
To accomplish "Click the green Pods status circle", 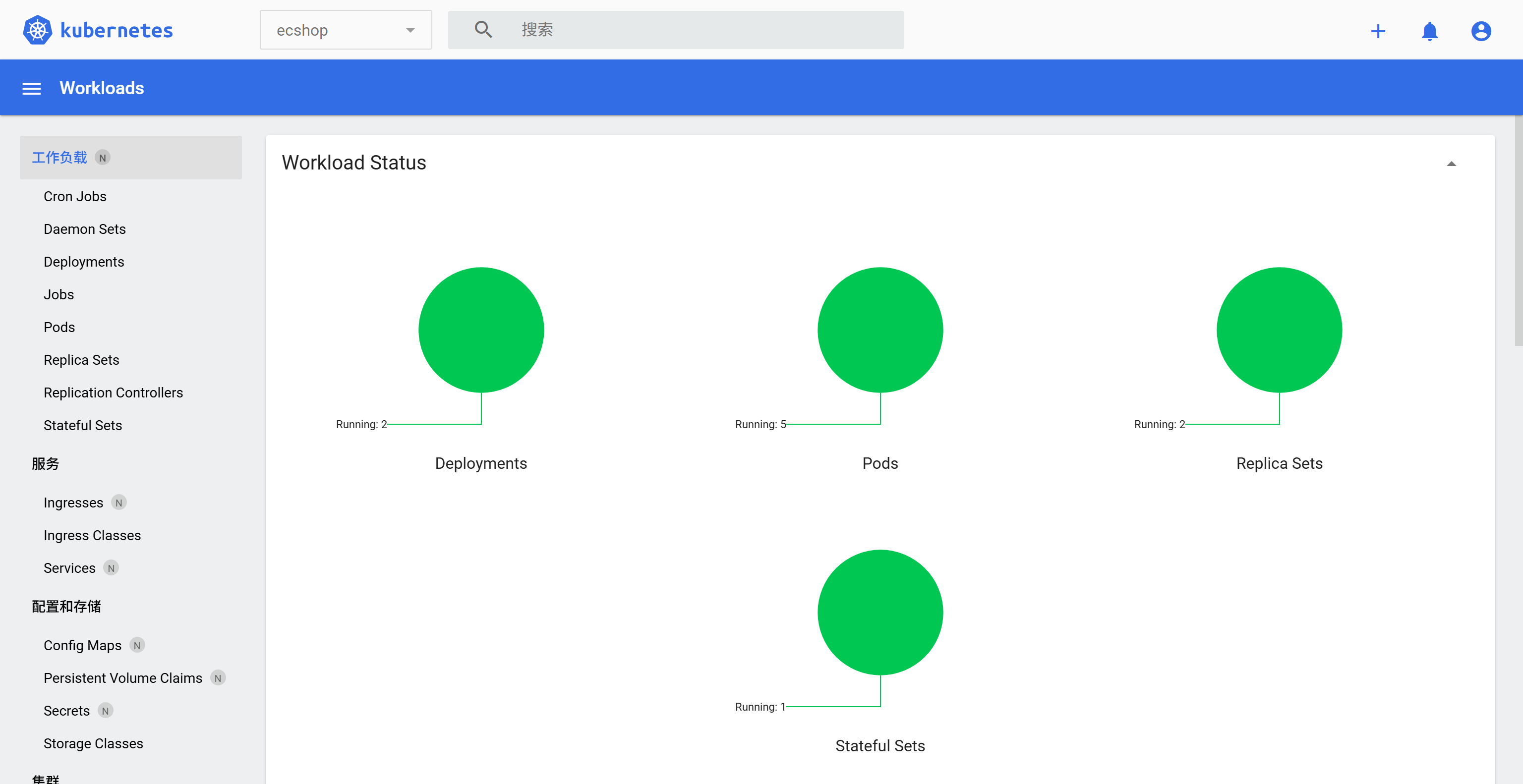I will point(880,330).
